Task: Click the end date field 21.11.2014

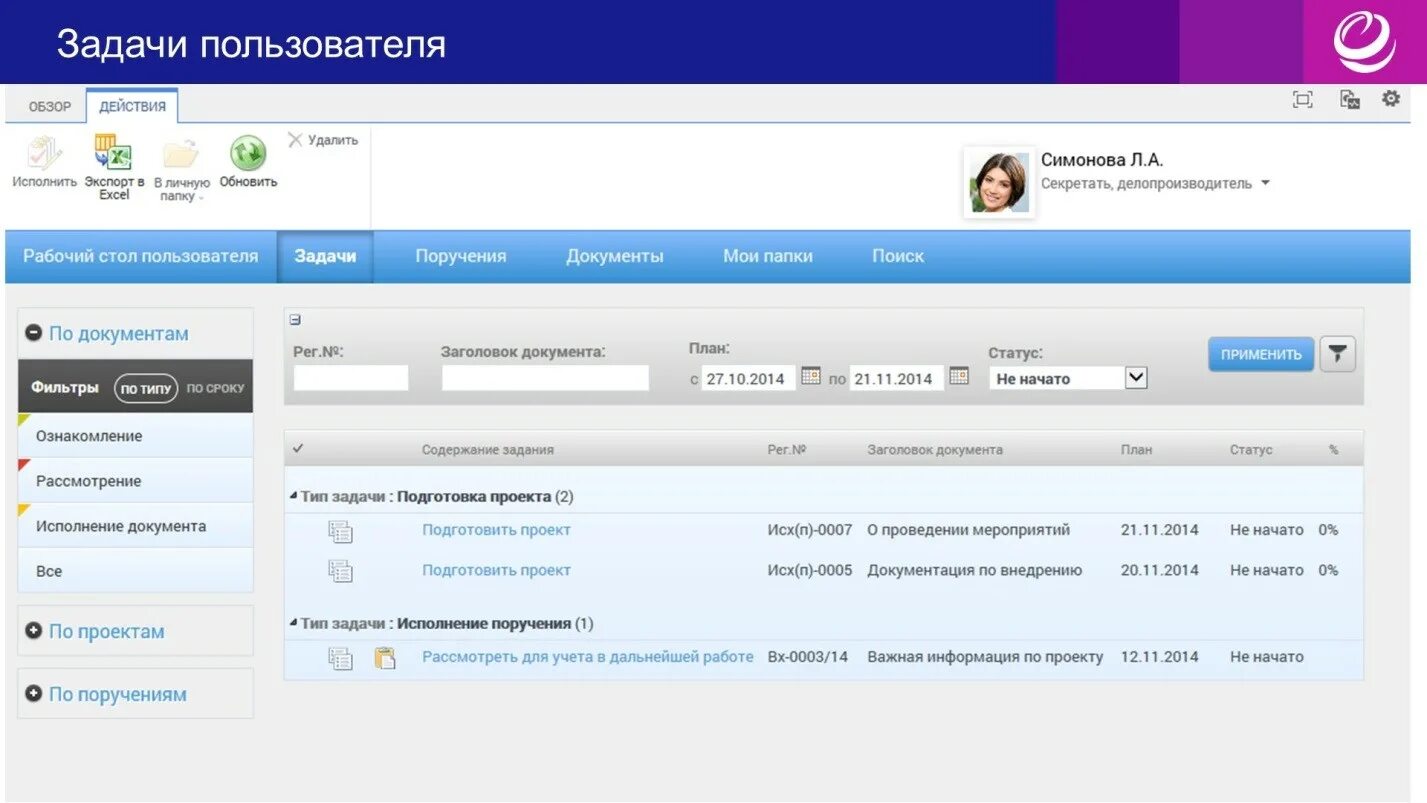Action: [896, 378]
